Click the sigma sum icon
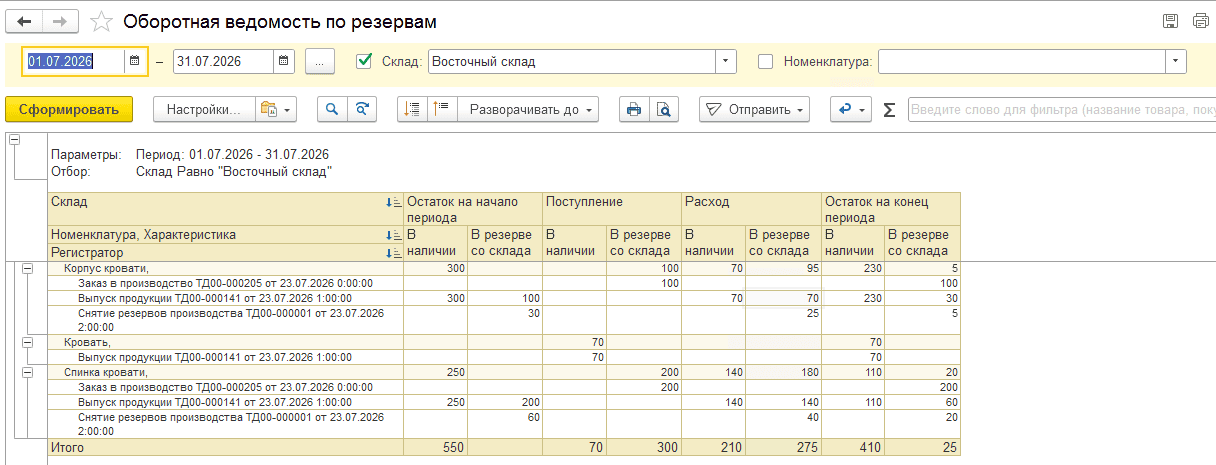Image resolution: width=1216 pixels, height=465 pixels. tap(889, 110)
